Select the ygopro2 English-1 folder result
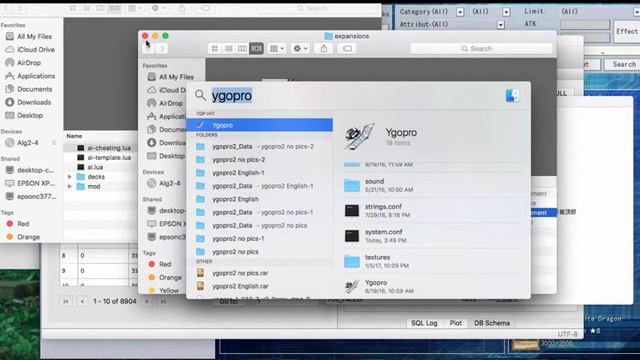Screen dimensions: 640x360 259,173
